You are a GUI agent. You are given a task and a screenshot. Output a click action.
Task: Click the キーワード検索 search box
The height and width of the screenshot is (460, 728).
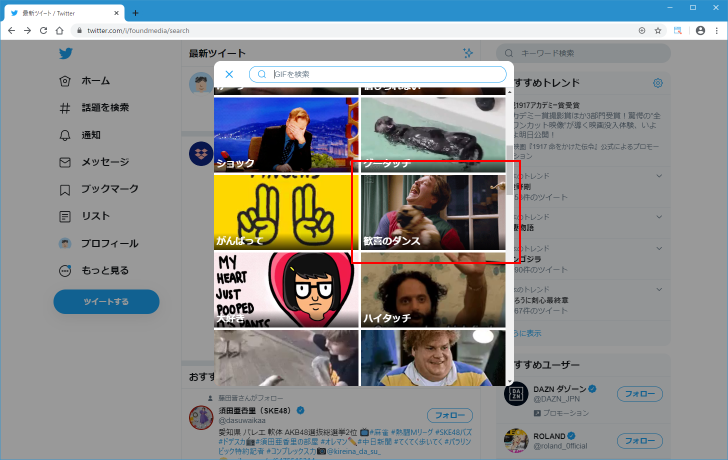pos(584,53)
